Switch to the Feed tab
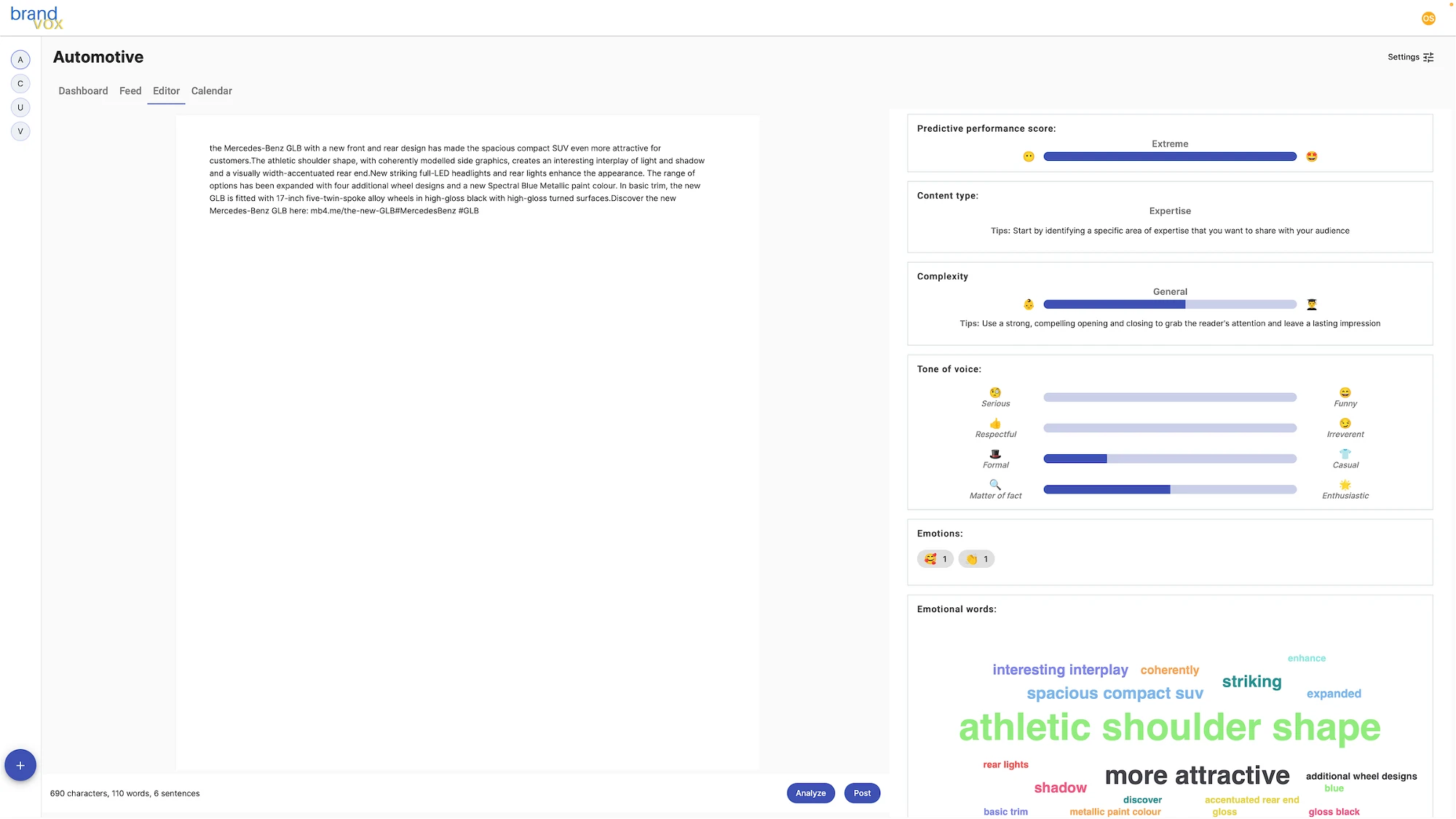Screen dimensions: 1456x819 coord(130,91)
